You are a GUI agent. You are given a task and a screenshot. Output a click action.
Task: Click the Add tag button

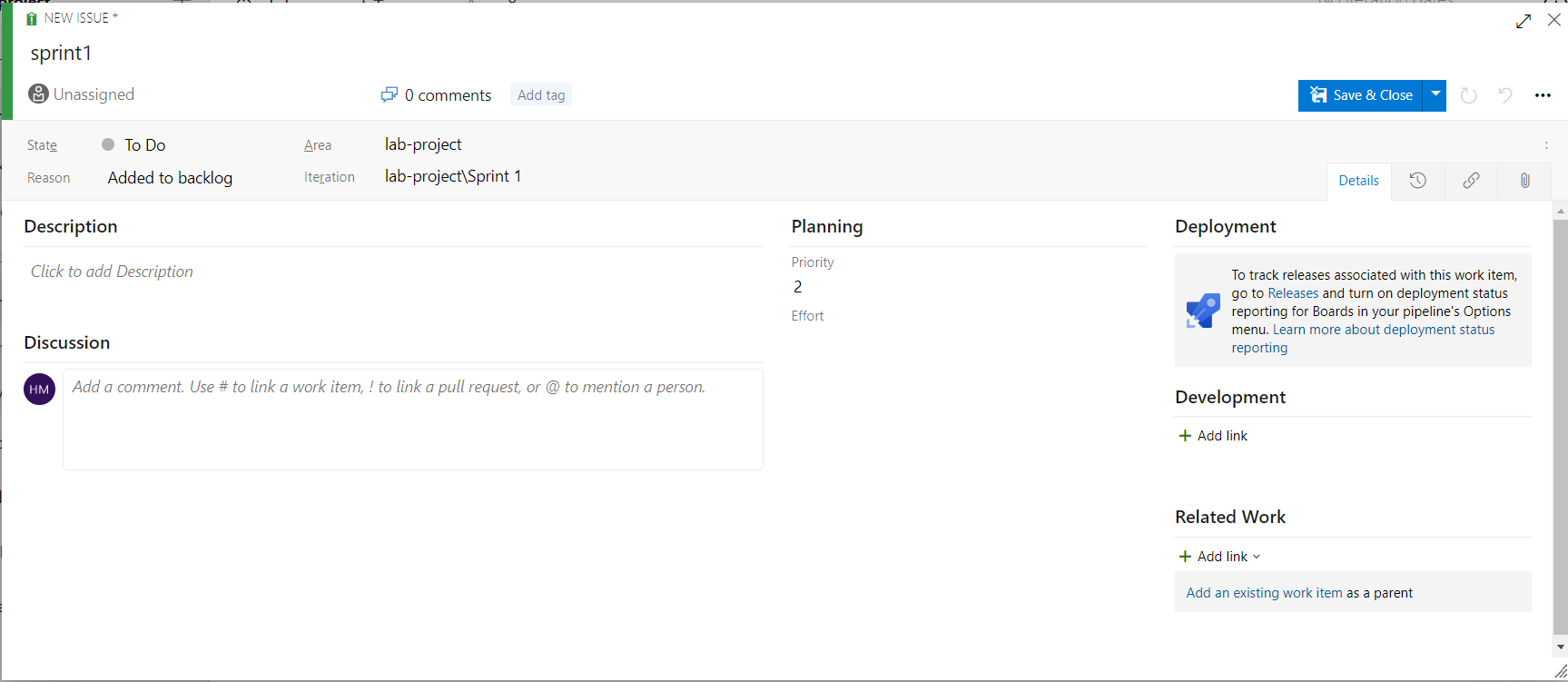541,95
